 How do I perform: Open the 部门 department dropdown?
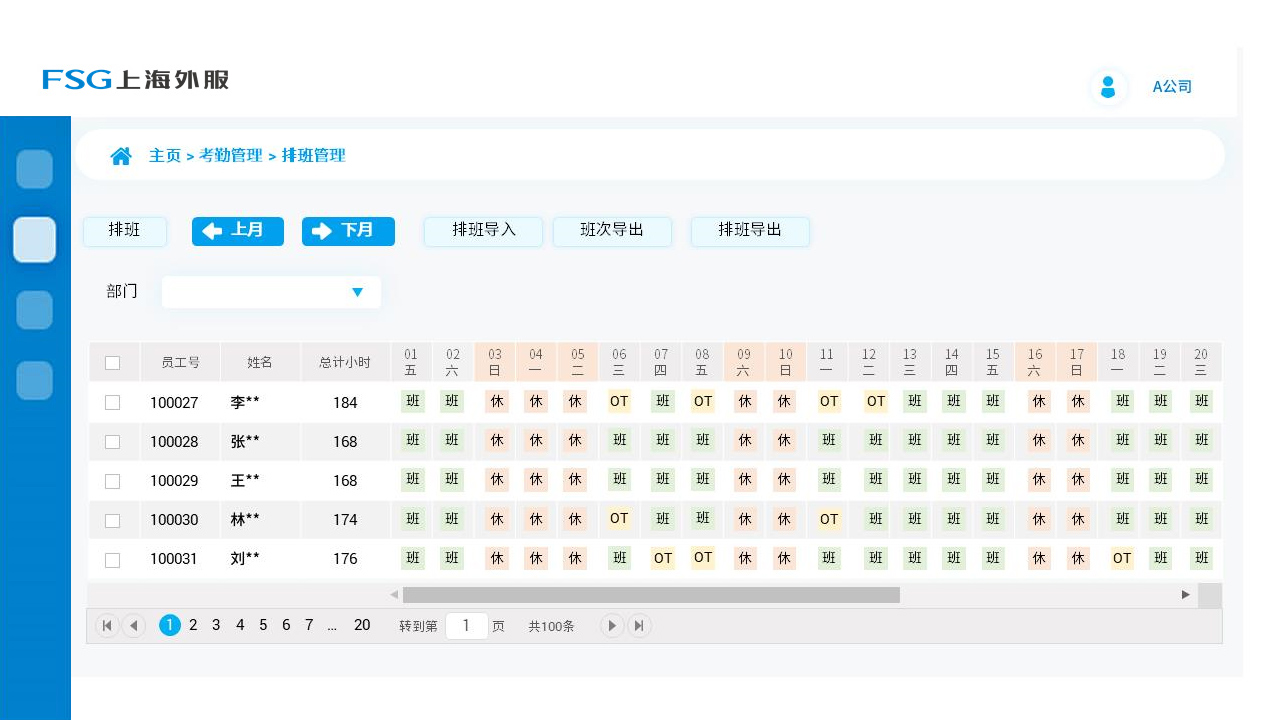pyautogui.click(x=270, y=292)
